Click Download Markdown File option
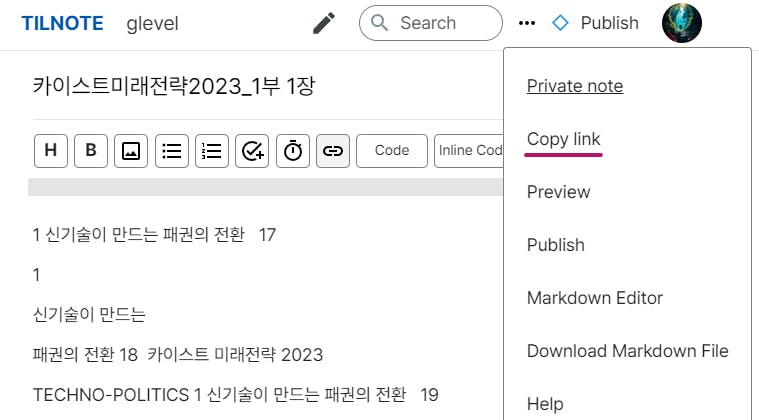Image resolution: width=759 pixels, height=420 pixels. click(627, 351)
